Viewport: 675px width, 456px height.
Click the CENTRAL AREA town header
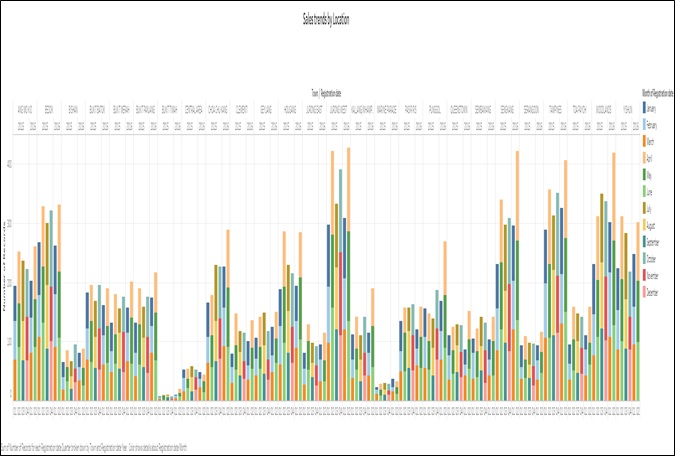(x=193, y=110)
